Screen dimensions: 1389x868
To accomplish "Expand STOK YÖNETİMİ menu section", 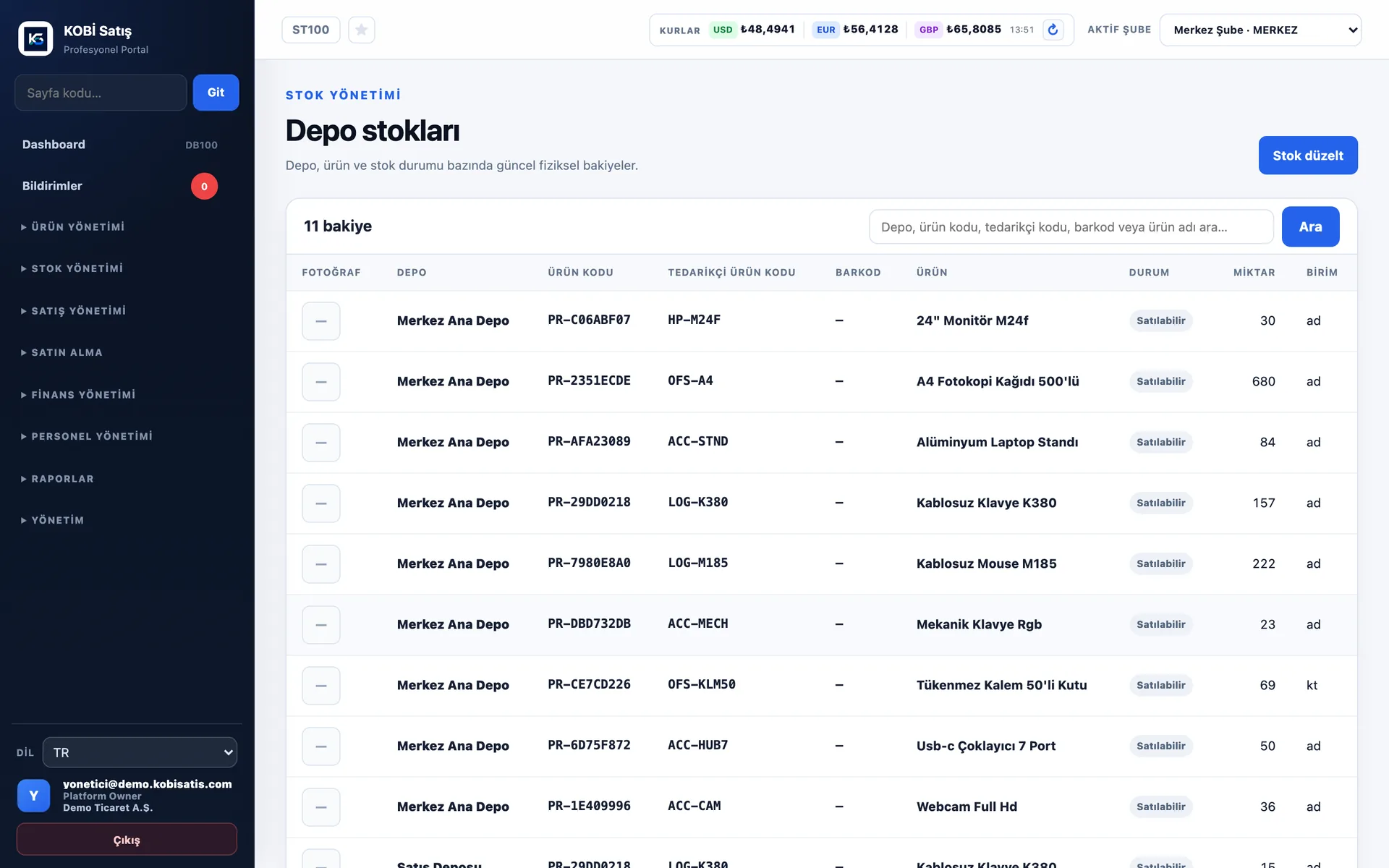I will 72,268.
